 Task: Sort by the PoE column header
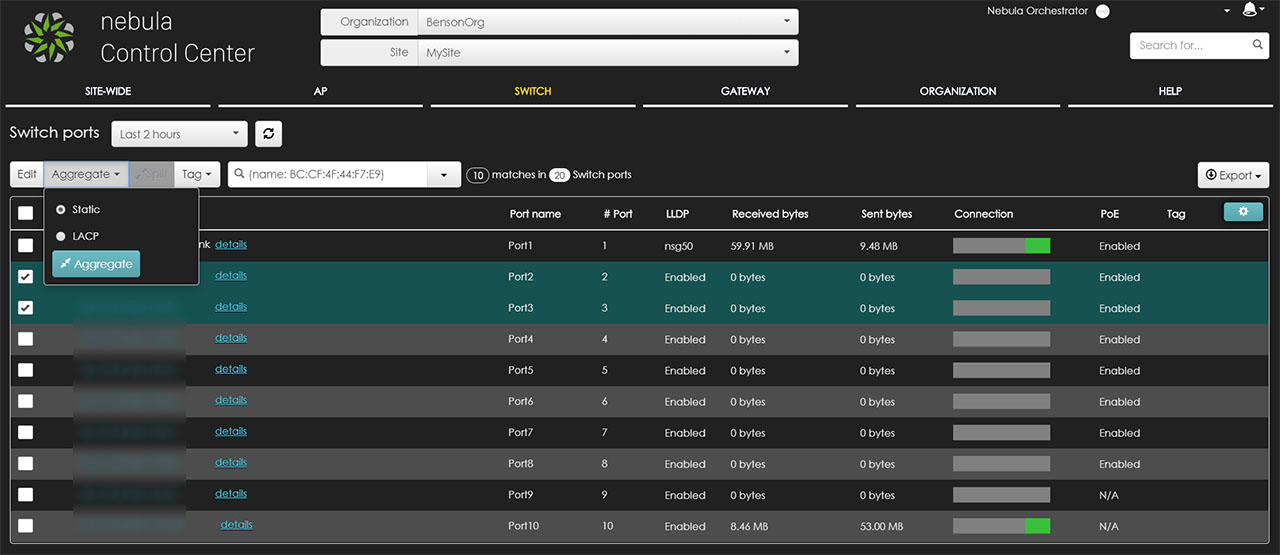click(x=1110, y=214)
